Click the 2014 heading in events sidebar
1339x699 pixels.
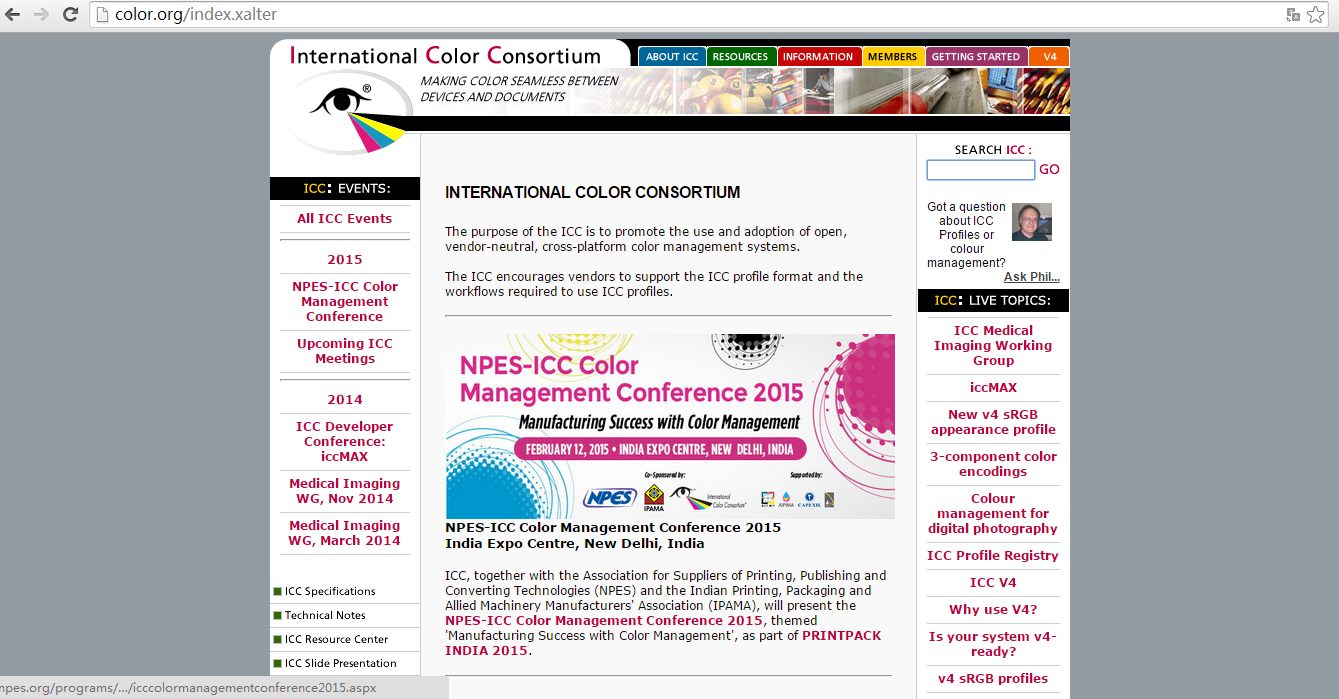(345, 400)
